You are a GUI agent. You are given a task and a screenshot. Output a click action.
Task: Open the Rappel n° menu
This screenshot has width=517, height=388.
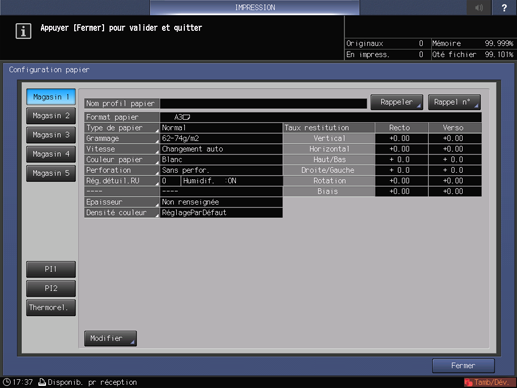[454, 102]
